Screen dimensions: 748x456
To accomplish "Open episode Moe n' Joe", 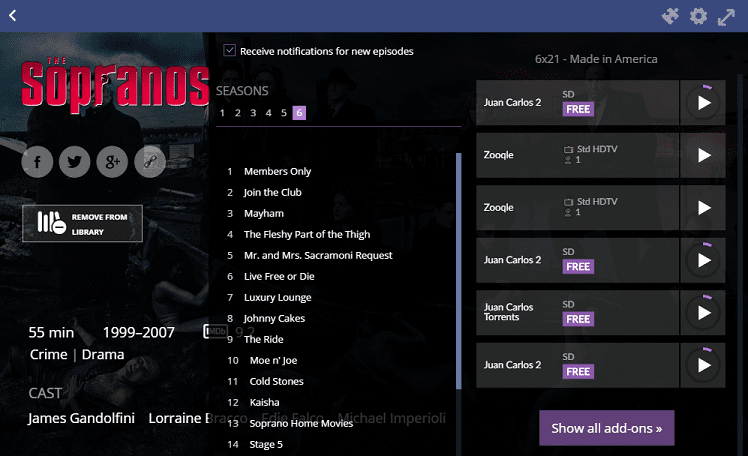I will pos(273,360).
